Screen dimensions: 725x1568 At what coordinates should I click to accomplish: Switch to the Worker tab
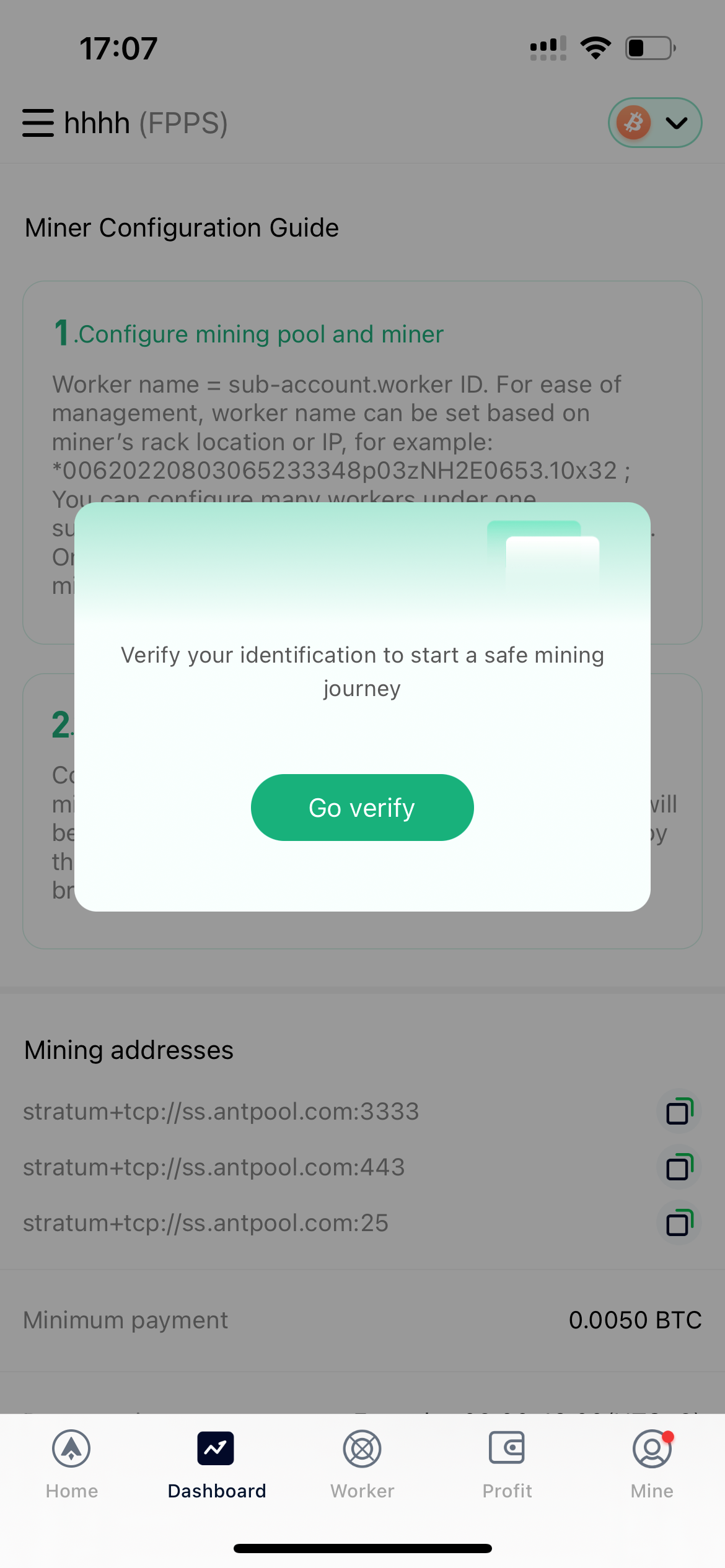click(x=361, y=1468)
